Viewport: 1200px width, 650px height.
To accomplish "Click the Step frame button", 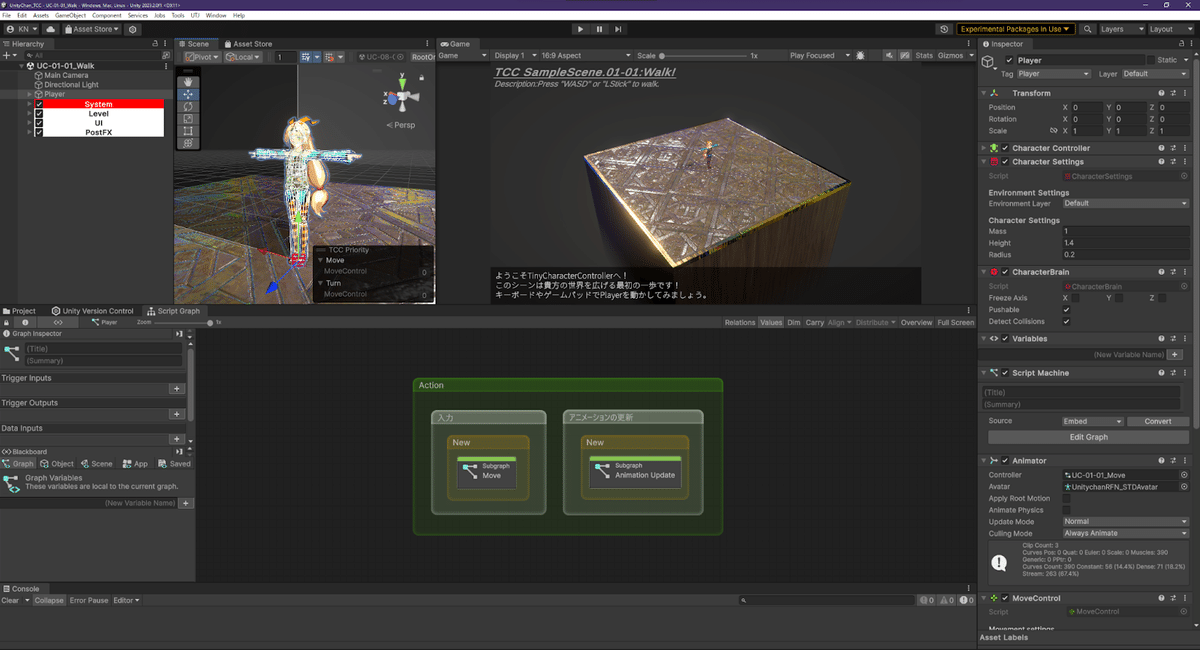I will [x=619, y=29].
